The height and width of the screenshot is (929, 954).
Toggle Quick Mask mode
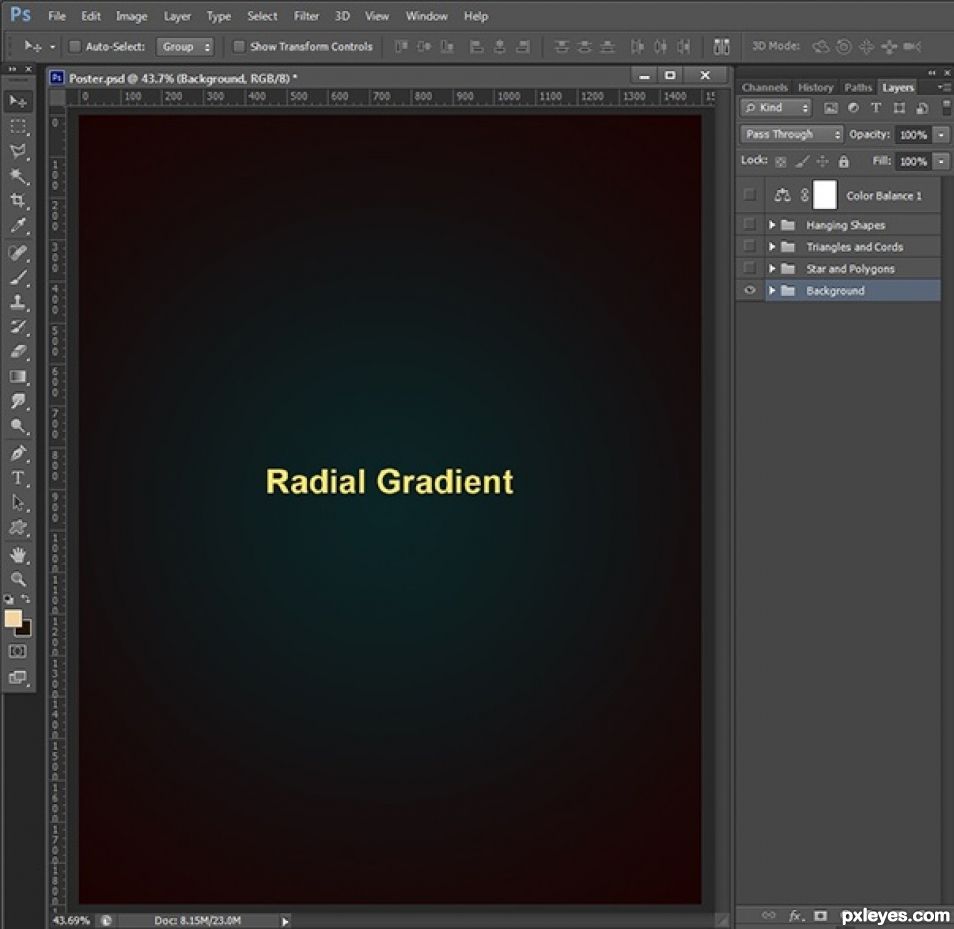click(x=18, y=652)
